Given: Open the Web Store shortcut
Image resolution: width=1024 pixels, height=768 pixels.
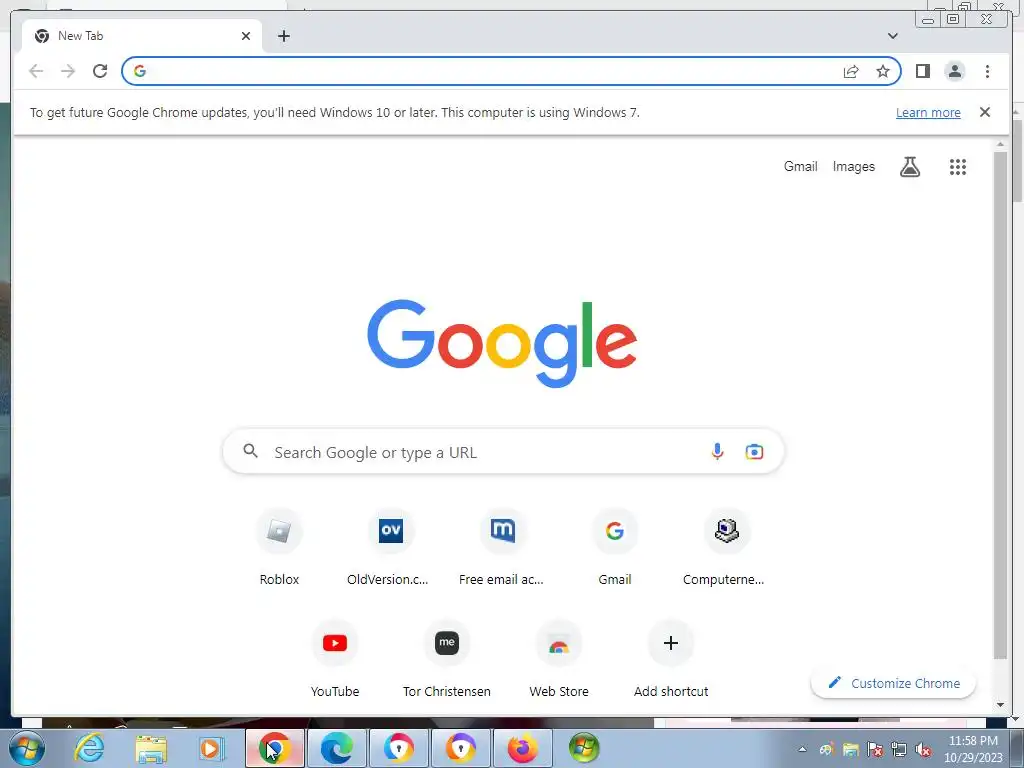Looking at the screenshot, I should tap(559, 660).
